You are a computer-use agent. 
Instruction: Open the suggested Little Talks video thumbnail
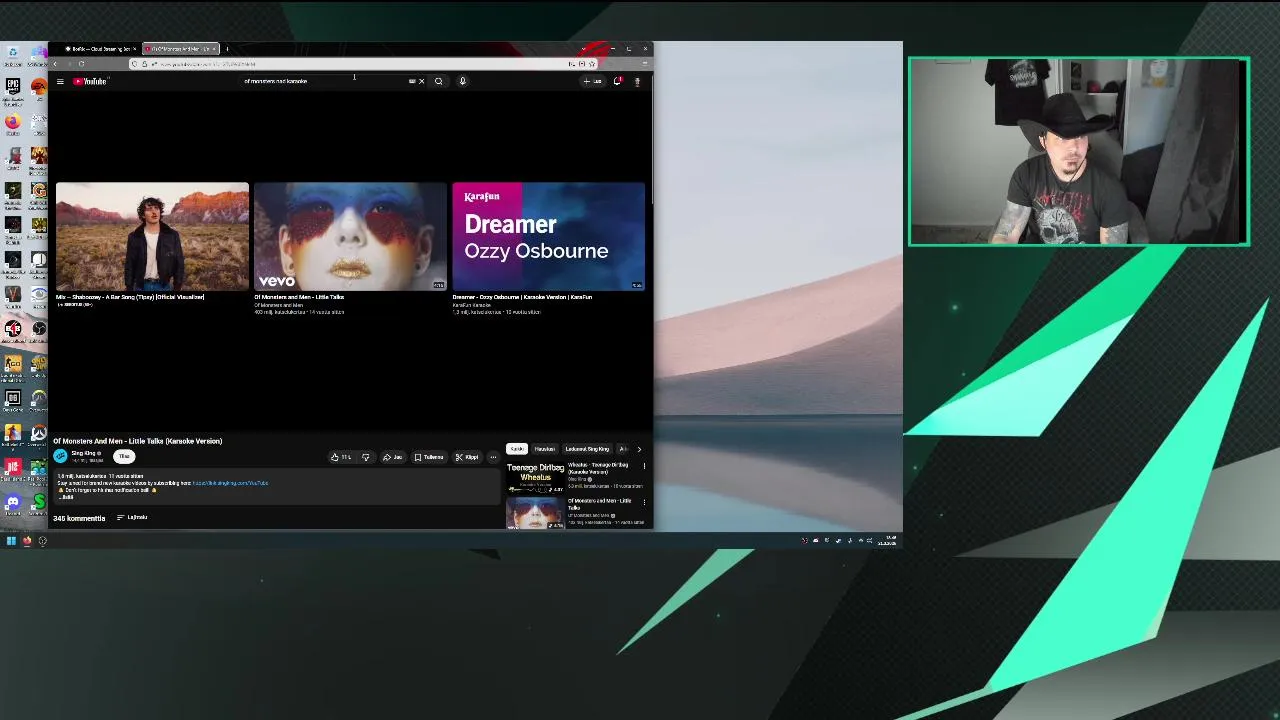535,513
